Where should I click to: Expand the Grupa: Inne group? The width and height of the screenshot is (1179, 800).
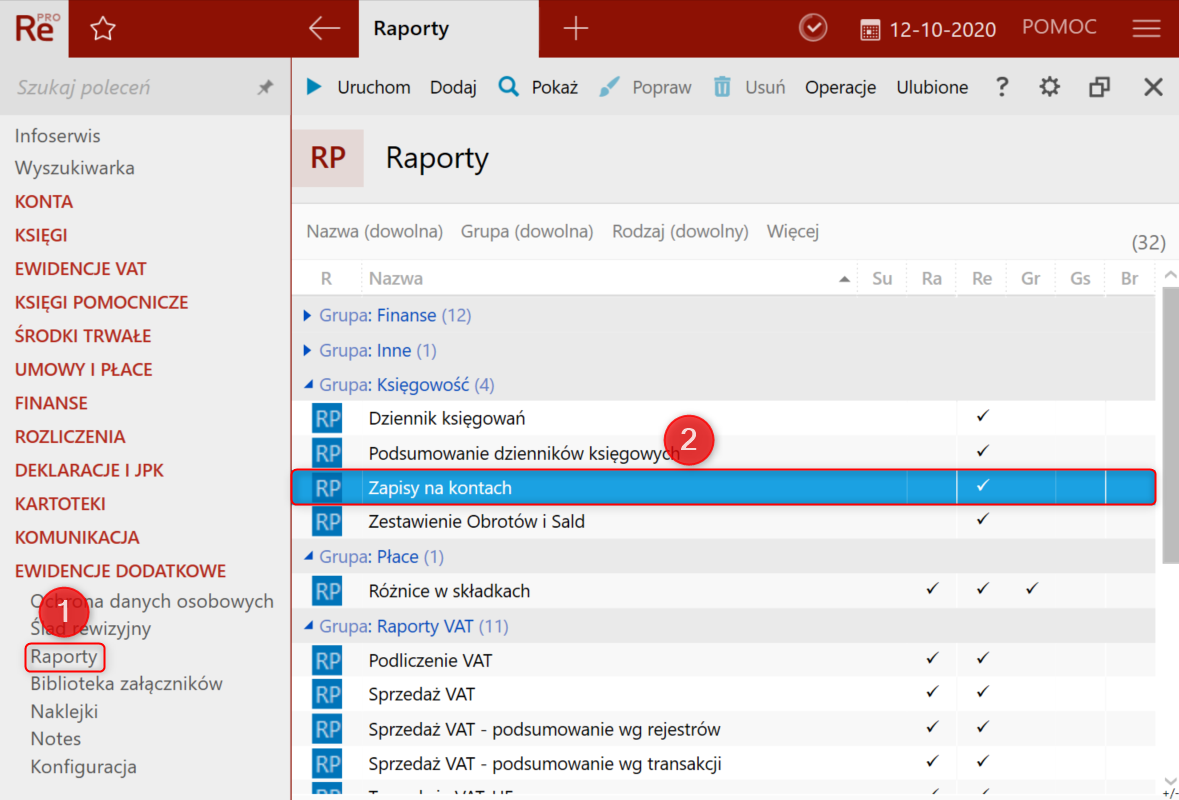pos(308,351)
